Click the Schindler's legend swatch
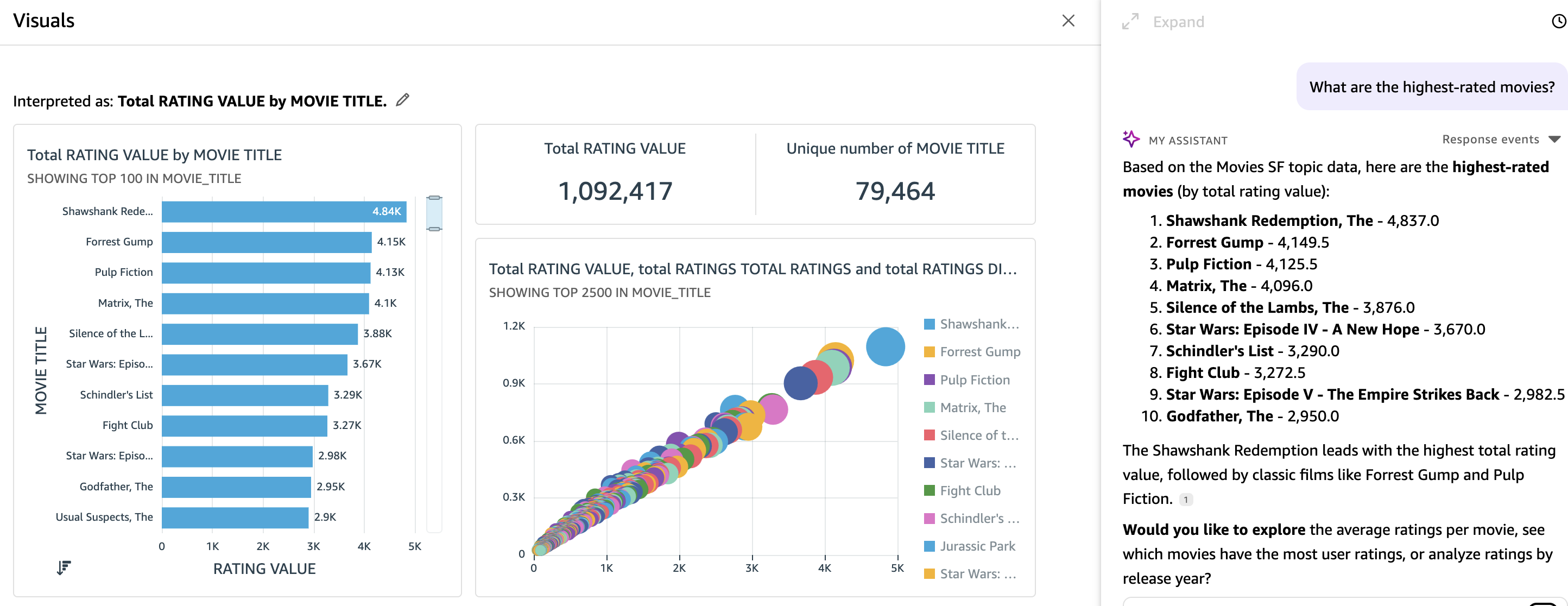 tap(929, 518)
